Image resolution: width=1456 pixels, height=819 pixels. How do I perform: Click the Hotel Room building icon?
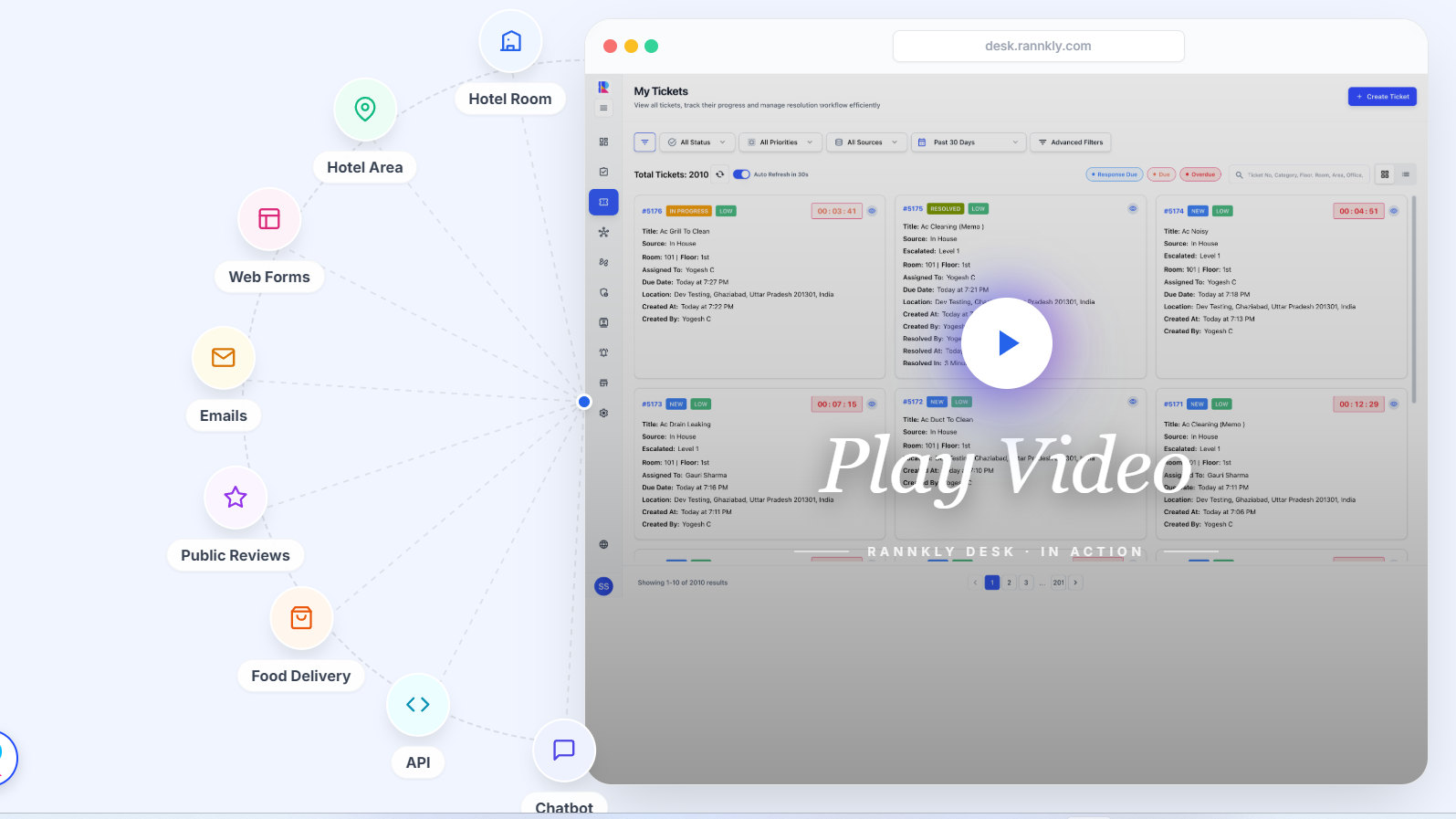point(511,41)
